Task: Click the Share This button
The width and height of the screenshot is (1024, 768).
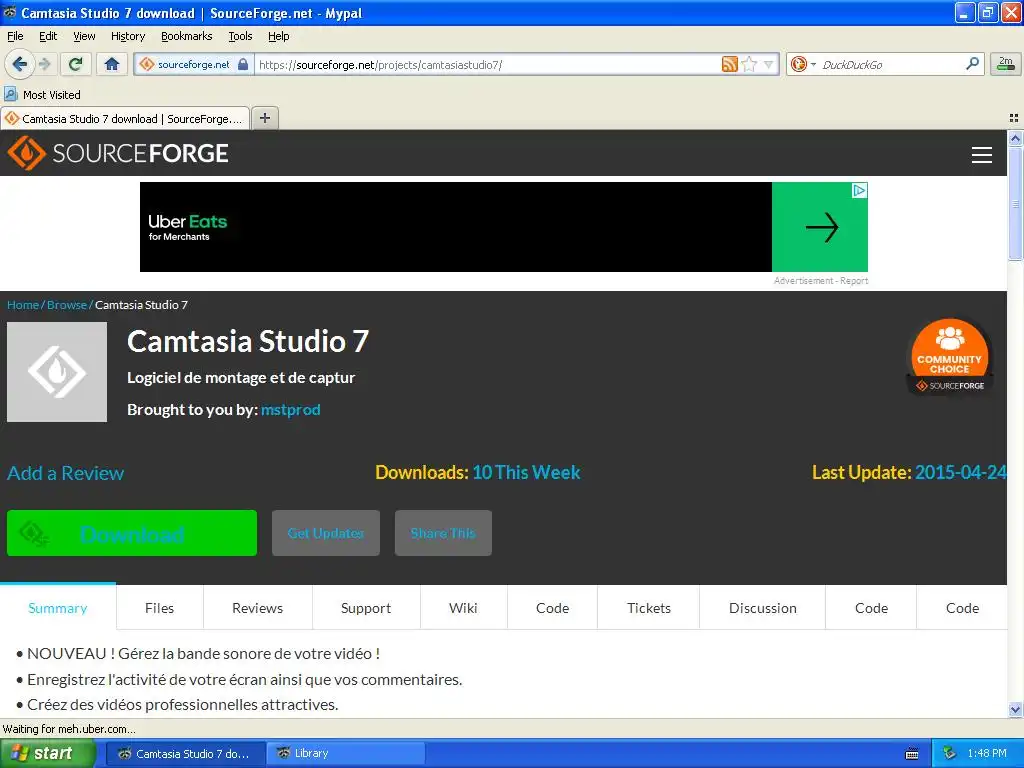Action: click(443, 533)
